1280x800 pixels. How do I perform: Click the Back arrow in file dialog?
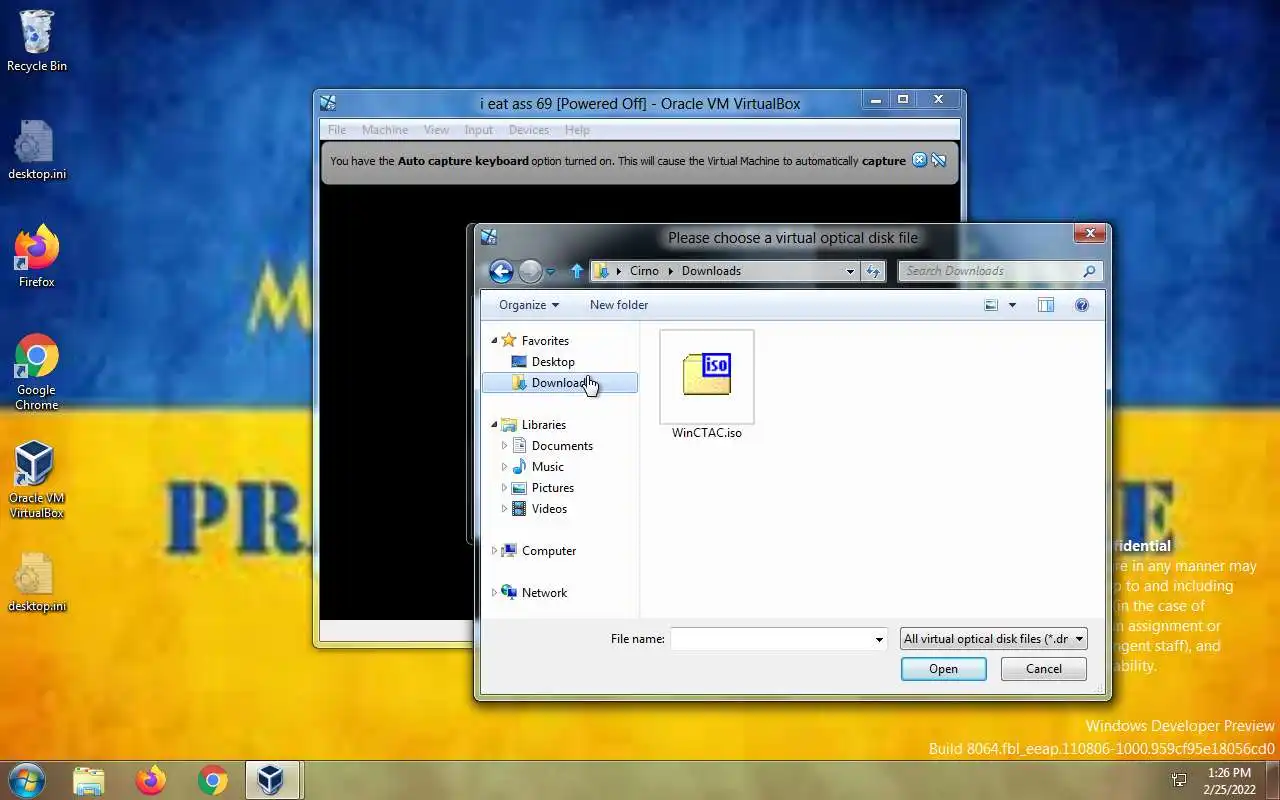point(501,271)
